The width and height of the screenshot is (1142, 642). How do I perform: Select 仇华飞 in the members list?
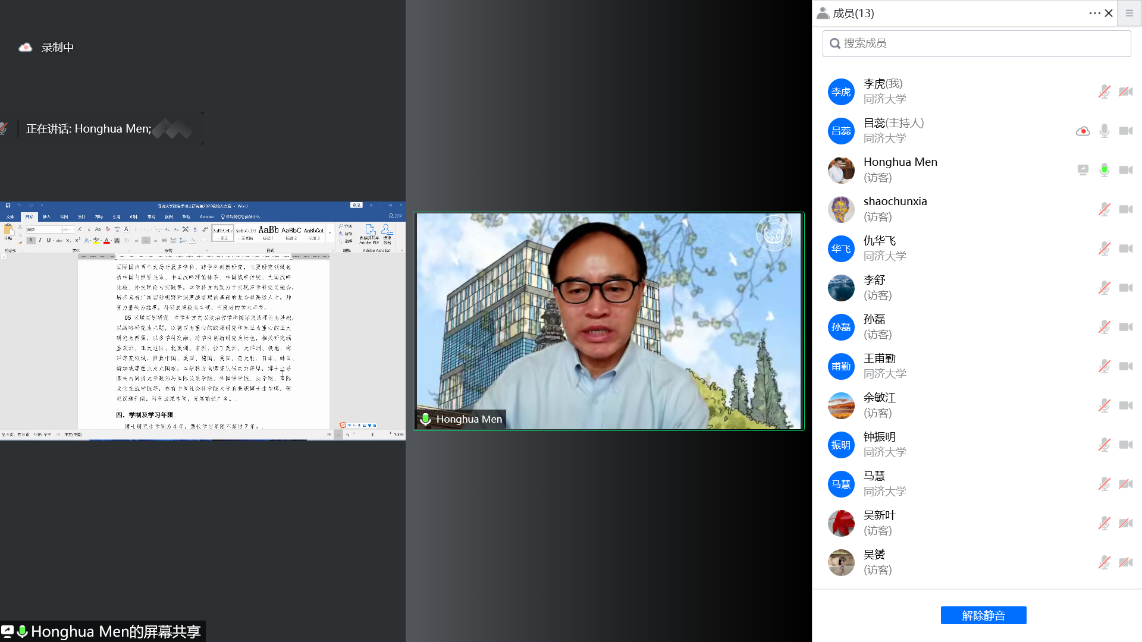tap(880, 248)
